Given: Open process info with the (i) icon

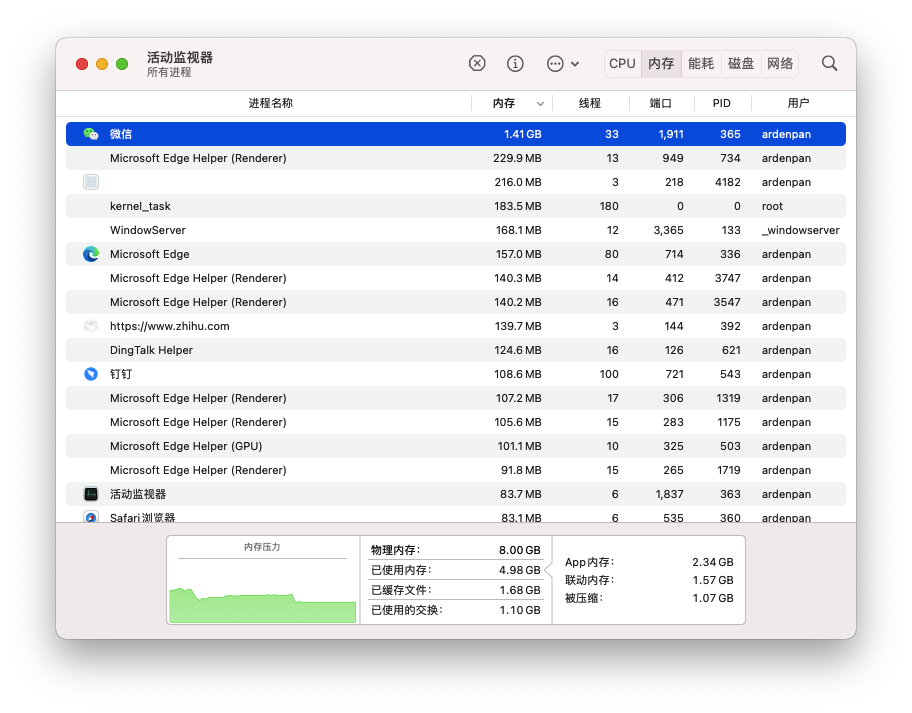Looking at the screenshot, I should click(515, 63).
